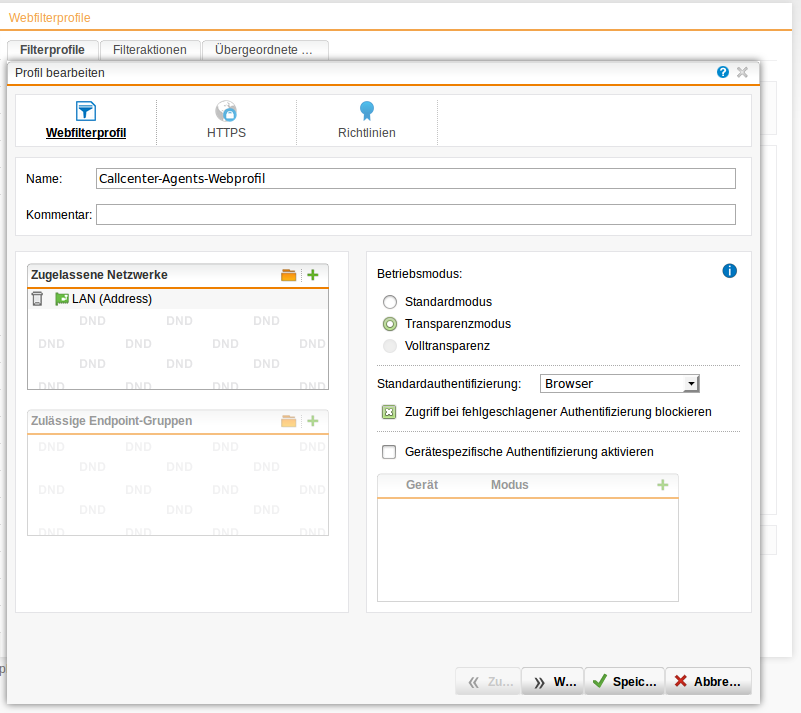Switch to Übergeordnete tab

264,50
